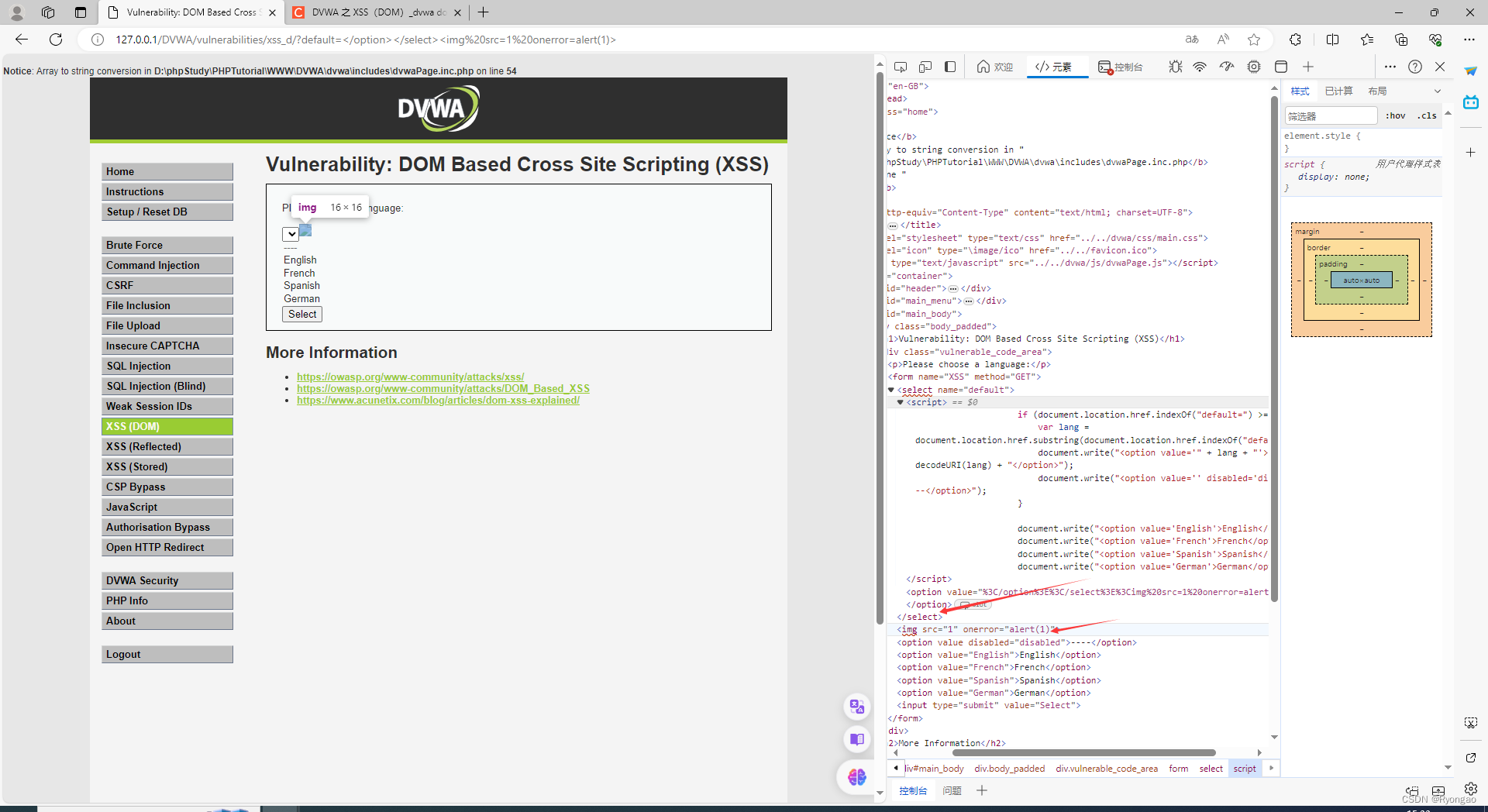Image resolution: width=1488 pixels, height=812 pixels.
Task: Click the translate page icon
Action: [x=1192, y=40]
